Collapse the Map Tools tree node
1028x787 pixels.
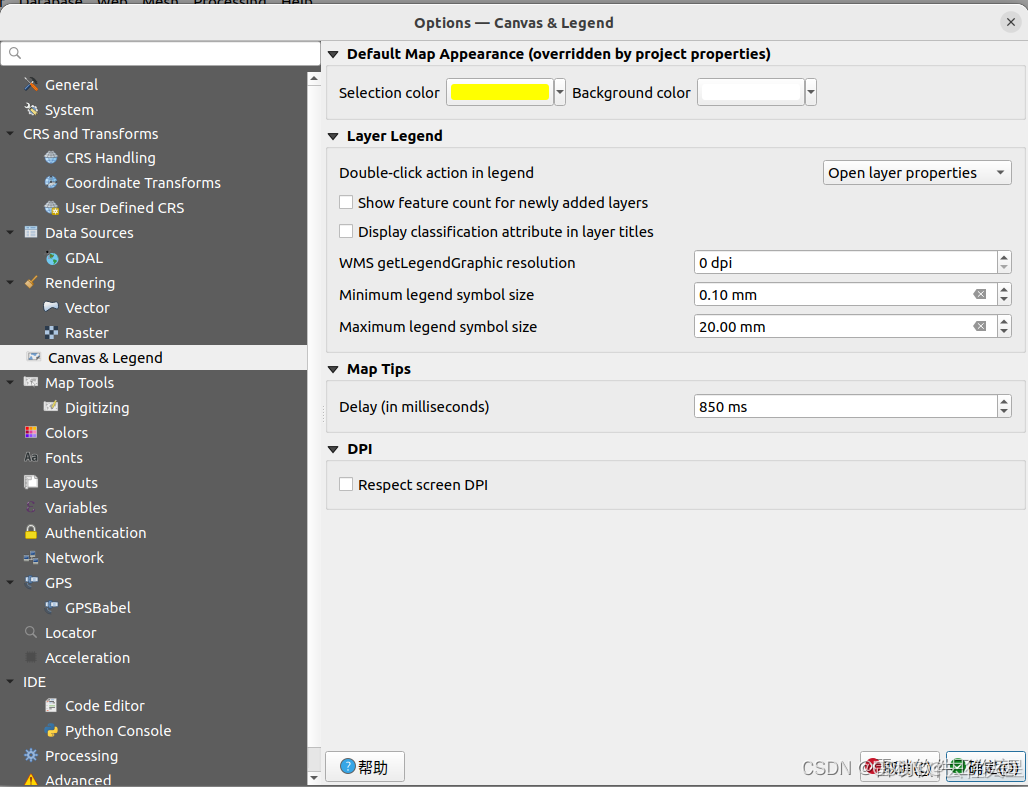(10, 382)
